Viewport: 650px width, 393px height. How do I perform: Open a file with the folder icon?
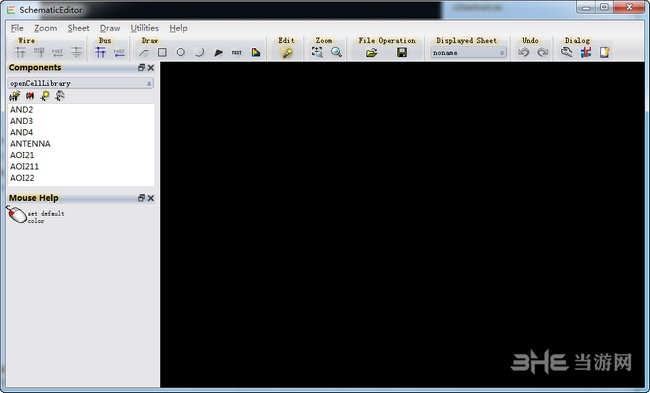tap(371, 52)
